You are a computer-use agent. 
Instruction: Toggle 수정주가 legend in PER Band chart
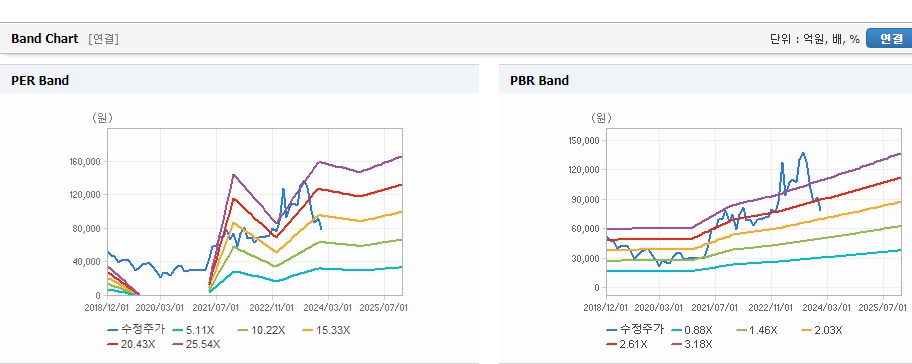(136, 330)
